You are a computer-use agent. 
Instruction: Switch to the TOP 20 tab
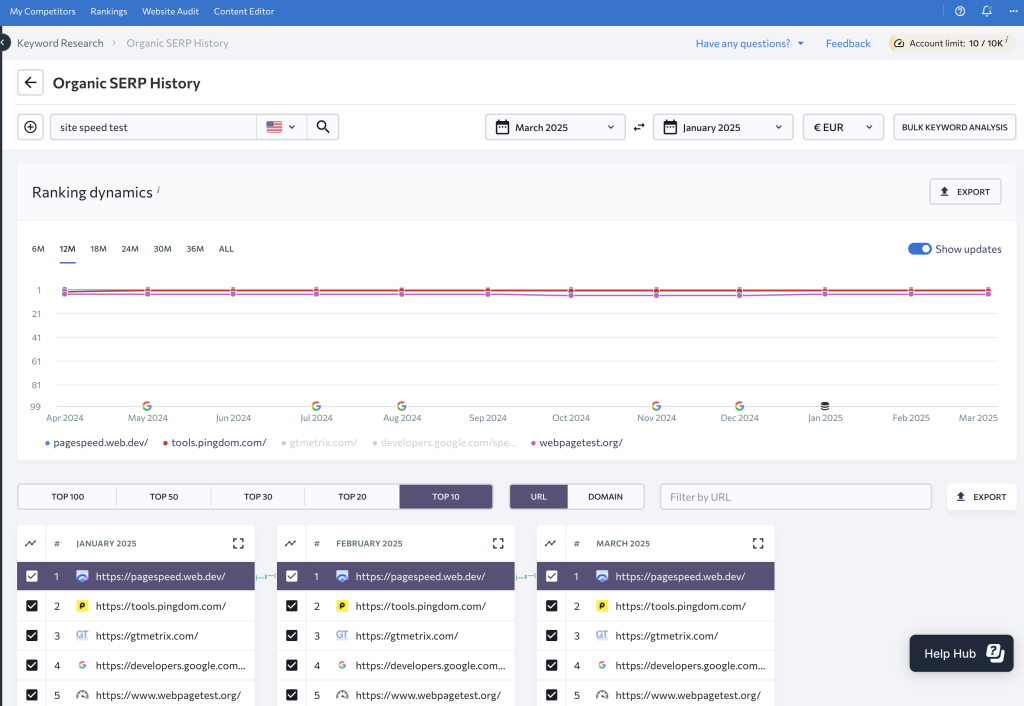point(352,496)
